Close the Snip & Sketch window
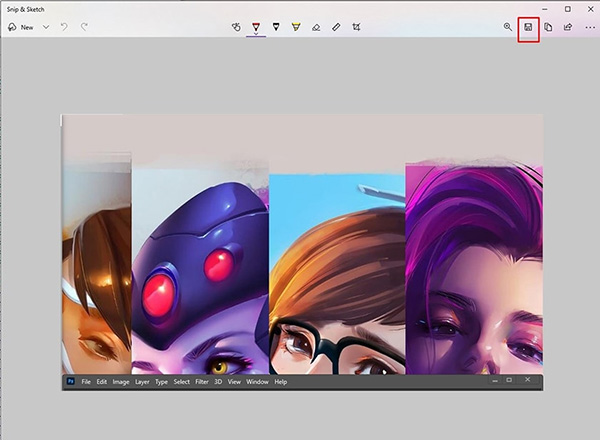This screenshot has width=600, height=440. coord(590,9)
